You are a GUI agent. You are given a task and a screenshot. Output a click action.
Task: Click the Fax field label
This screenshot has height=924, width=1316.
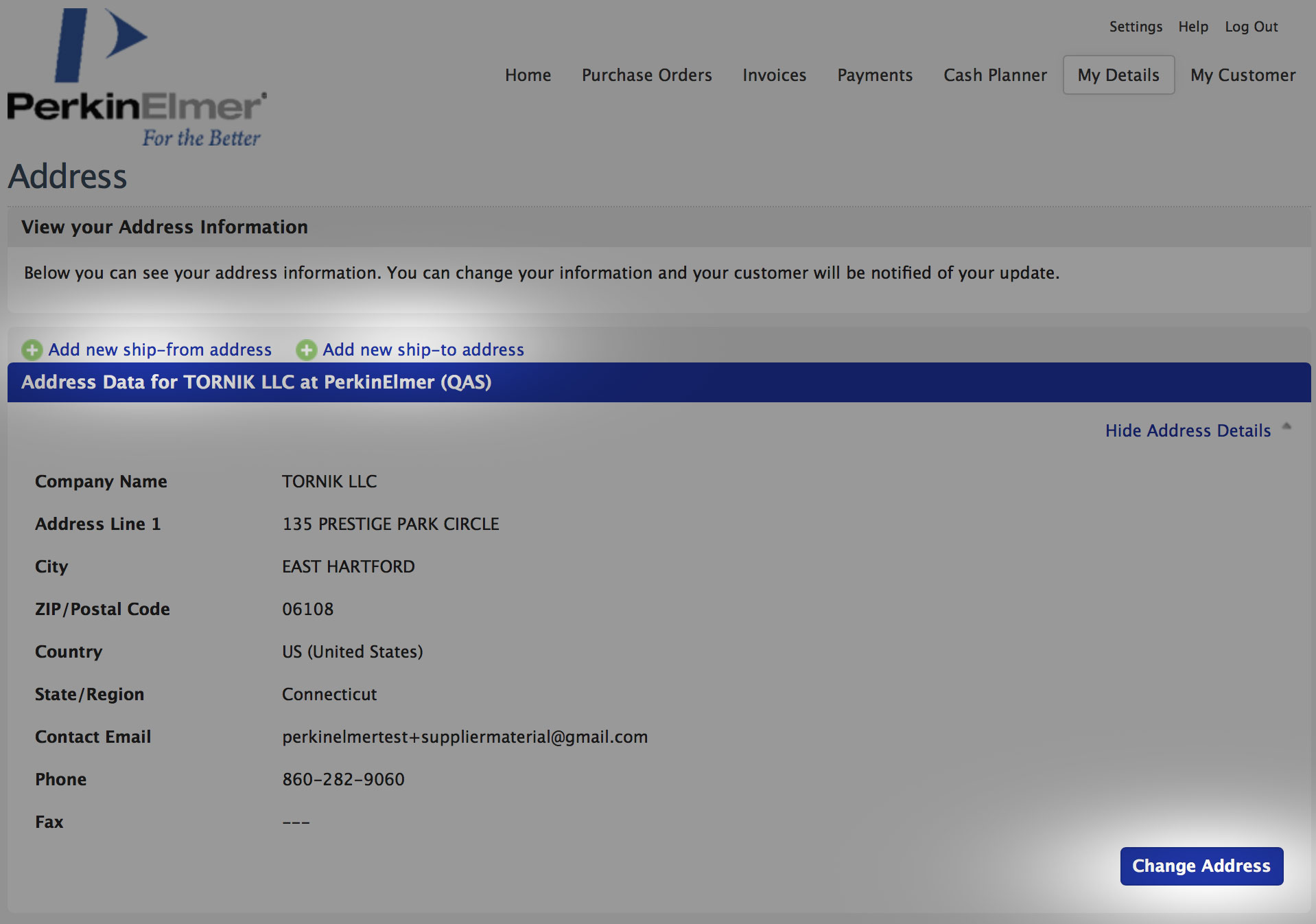click(x=49, y=822)
